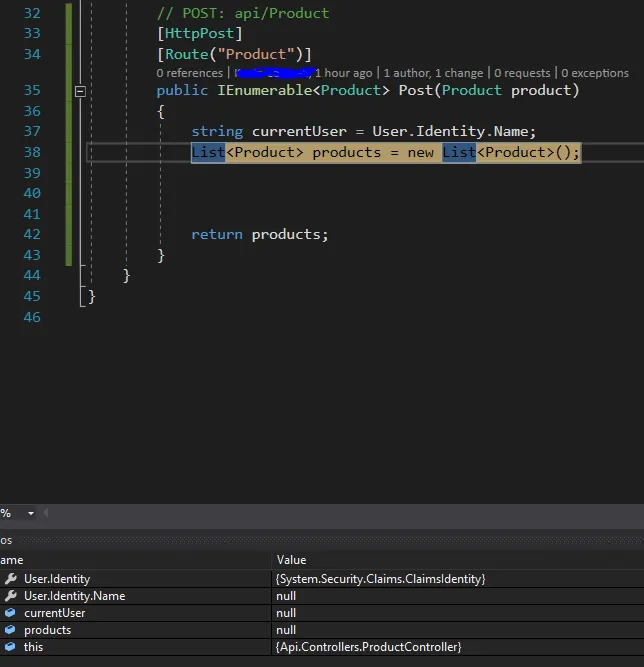Select the products variable row in Autos
Image resolution: width=644 pixels, height=667 pixels.
click(48, 630)
